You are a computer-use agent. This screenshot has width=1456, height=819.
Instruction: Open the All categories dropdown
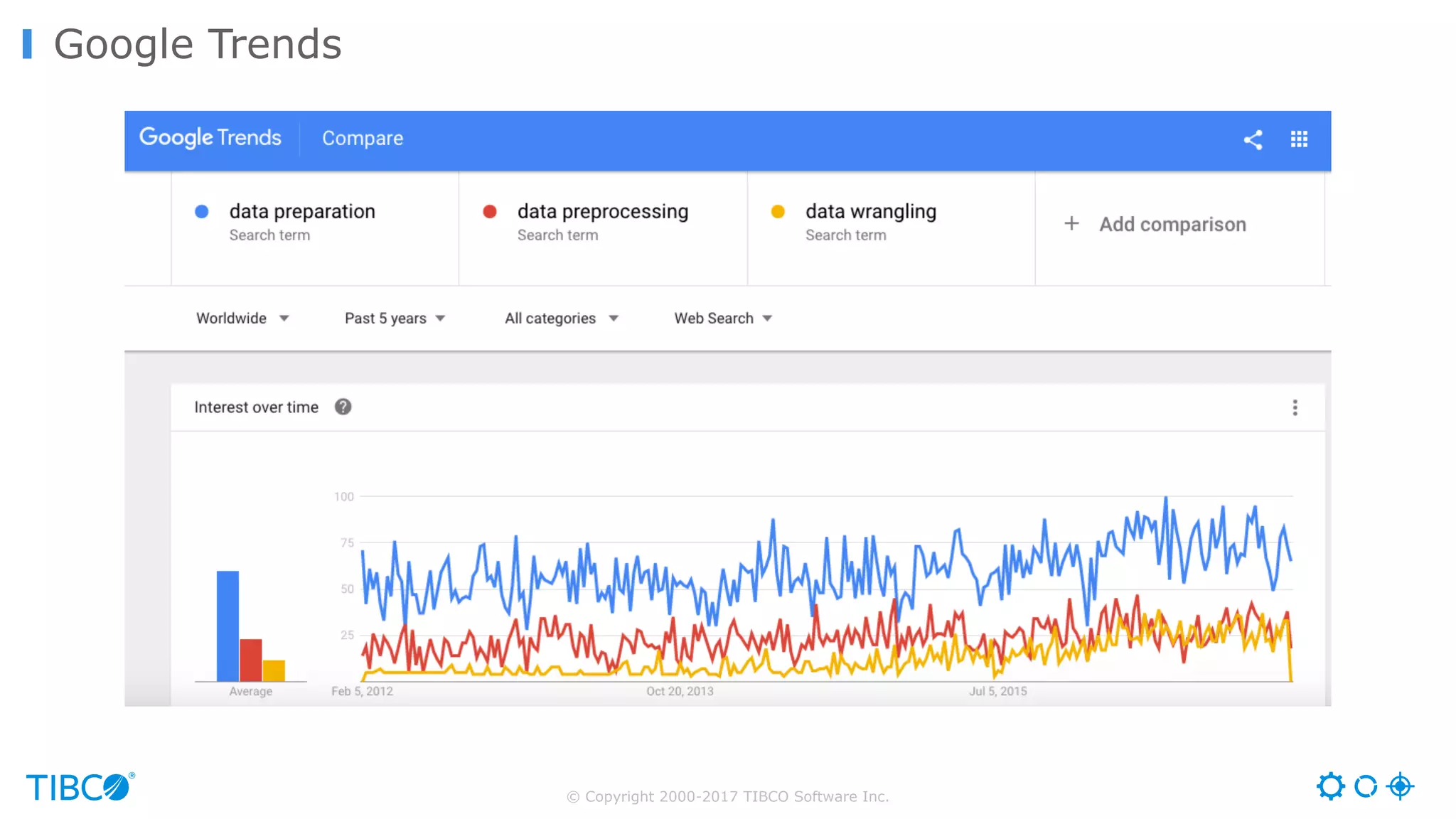pyautogui.click(x=562, y=318)
